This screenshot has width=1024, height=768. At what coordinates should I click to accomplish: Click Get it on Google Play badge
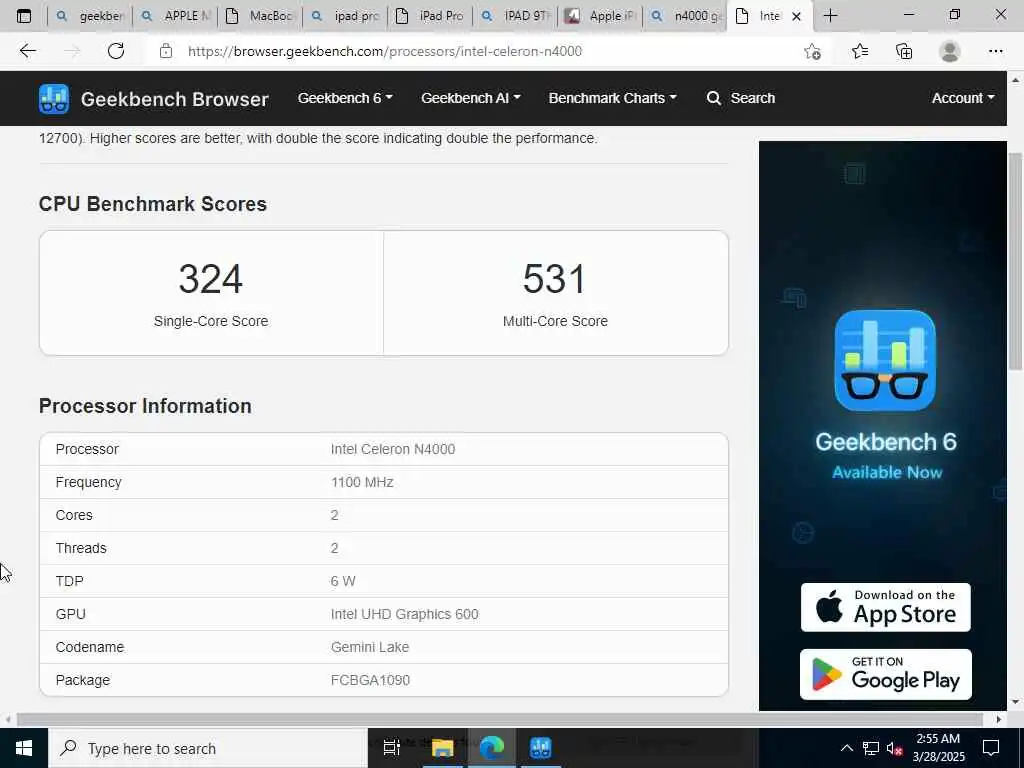(x=886, y=674)
